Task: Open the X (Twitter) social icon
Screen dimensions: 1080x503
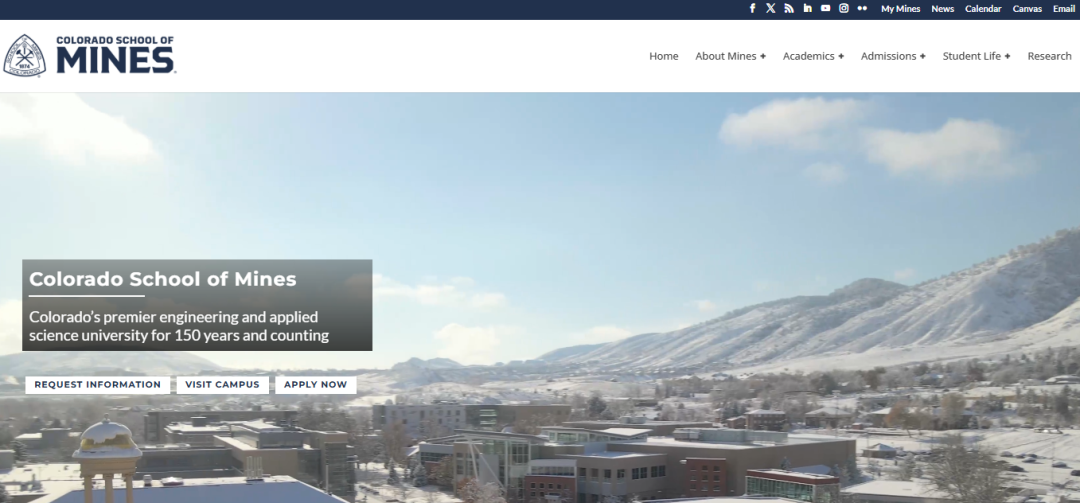Action: [771, 8]
